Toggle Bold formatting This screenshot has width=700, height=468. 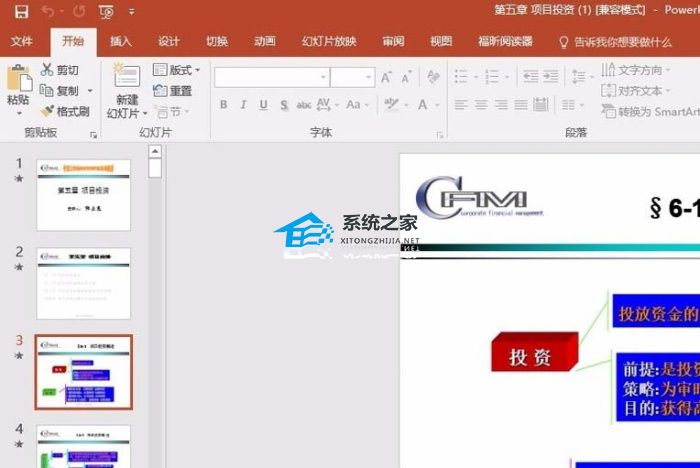click(224, 105)
